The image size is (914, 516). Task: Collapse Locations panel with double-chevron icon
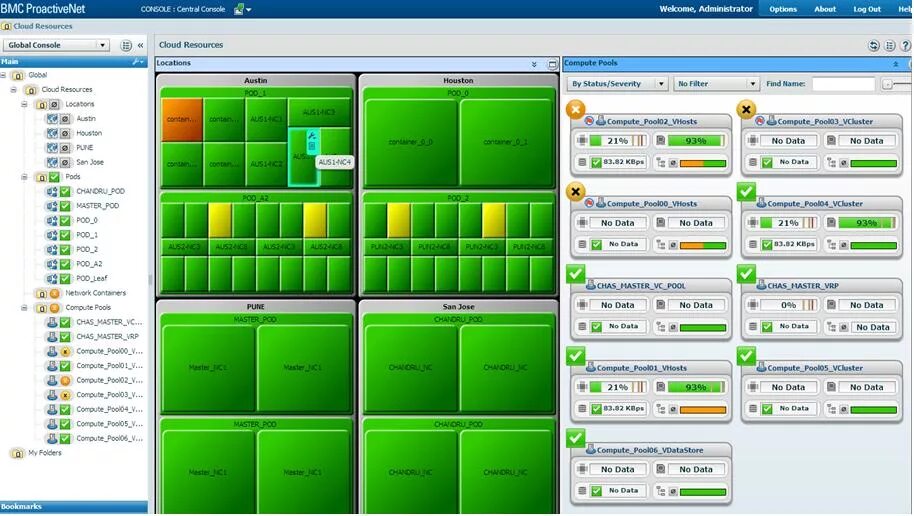click(x=534, y=64)
